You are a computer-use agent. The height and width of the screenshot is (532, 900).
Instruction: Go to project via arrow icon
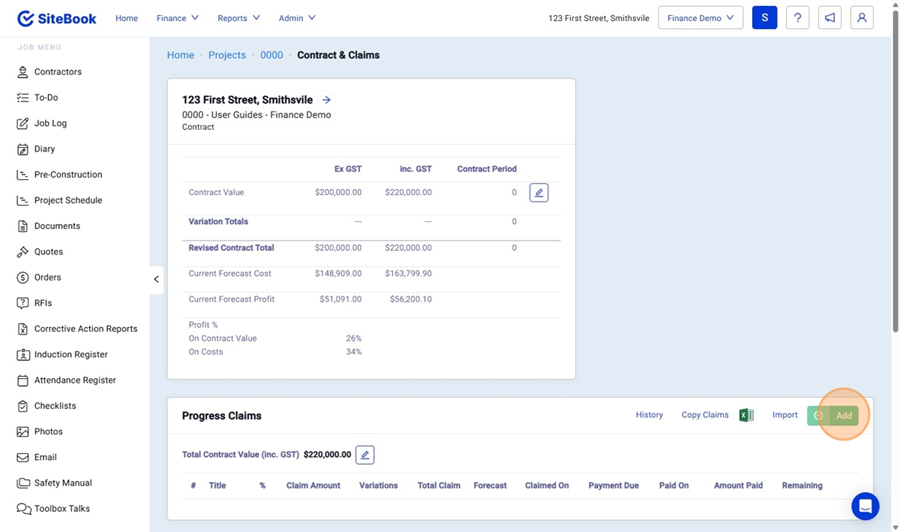327,100
